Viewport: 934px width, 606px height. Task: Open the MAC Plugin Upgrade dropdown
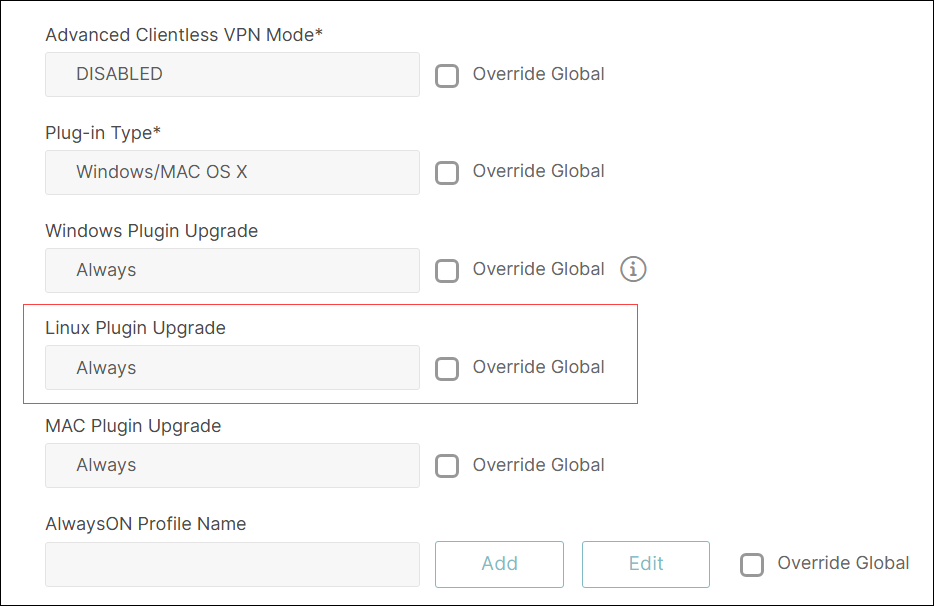click(232, 466)
